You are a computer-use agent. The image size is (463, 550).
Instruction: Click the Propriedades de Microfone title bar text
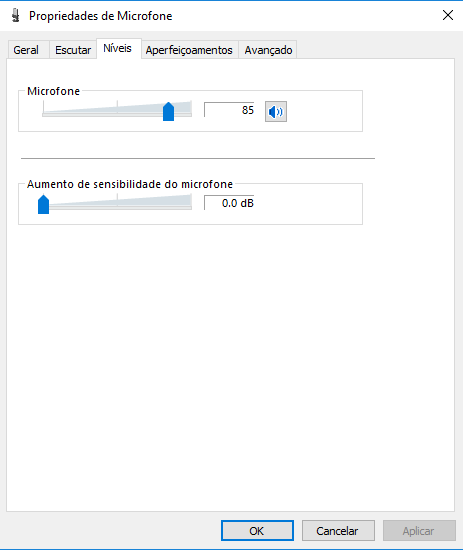point(100,16)
